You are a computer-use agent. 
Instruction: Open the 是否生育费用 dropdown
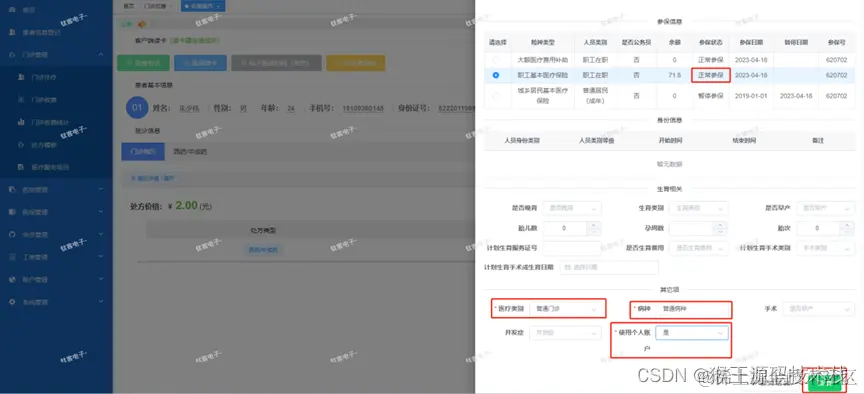pyautogui.click(x=699, y=248)
